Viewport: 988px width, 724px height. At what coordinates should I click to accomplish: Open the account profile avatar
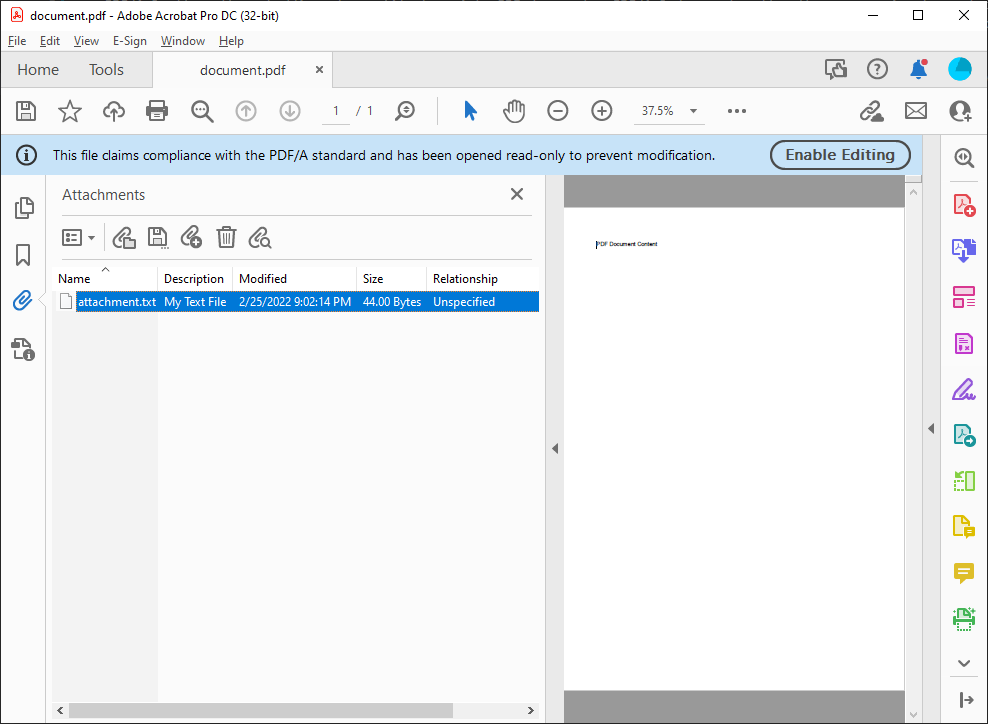point(960,69)
